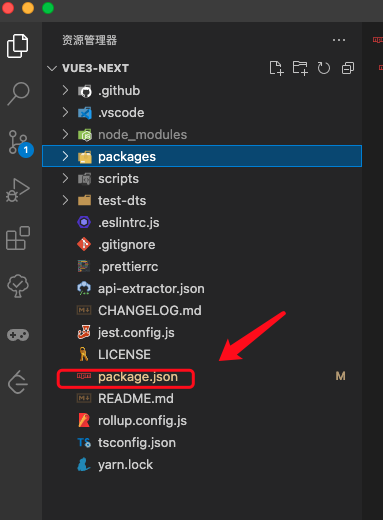Screen dimensions: 383x520
Task: Click the Jest icon beside jest.config.js
Action: coord(84,332)
